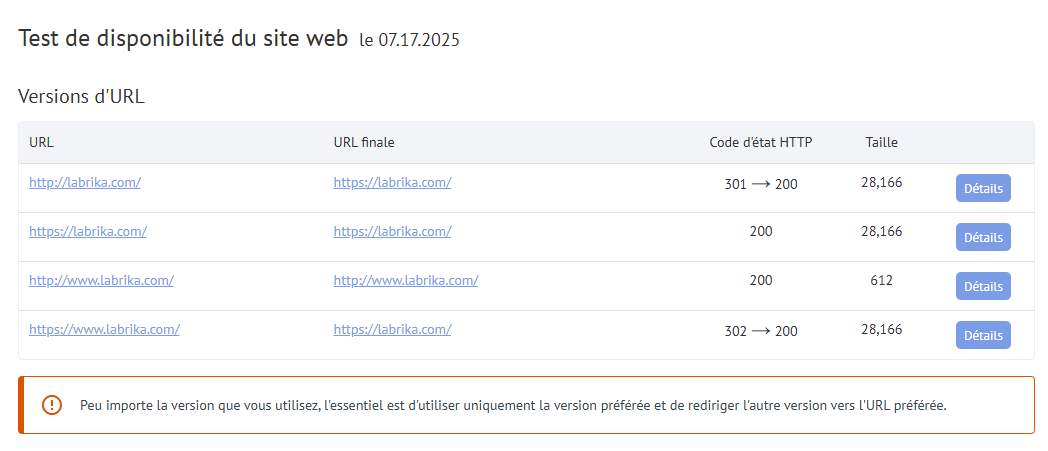Viewport: 1048px width, 451px height.
Task: Visit the http://www.labrika.com/ link in URL column
Action: [x=101, y=281]
